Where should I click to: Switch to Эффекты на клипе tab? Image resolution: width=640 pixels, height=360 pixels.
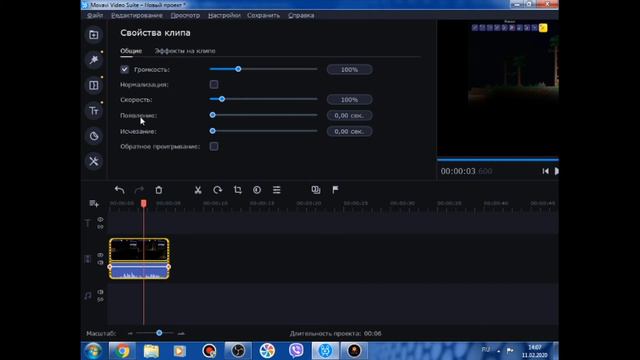pyautogui.click(x=185, y=51)
